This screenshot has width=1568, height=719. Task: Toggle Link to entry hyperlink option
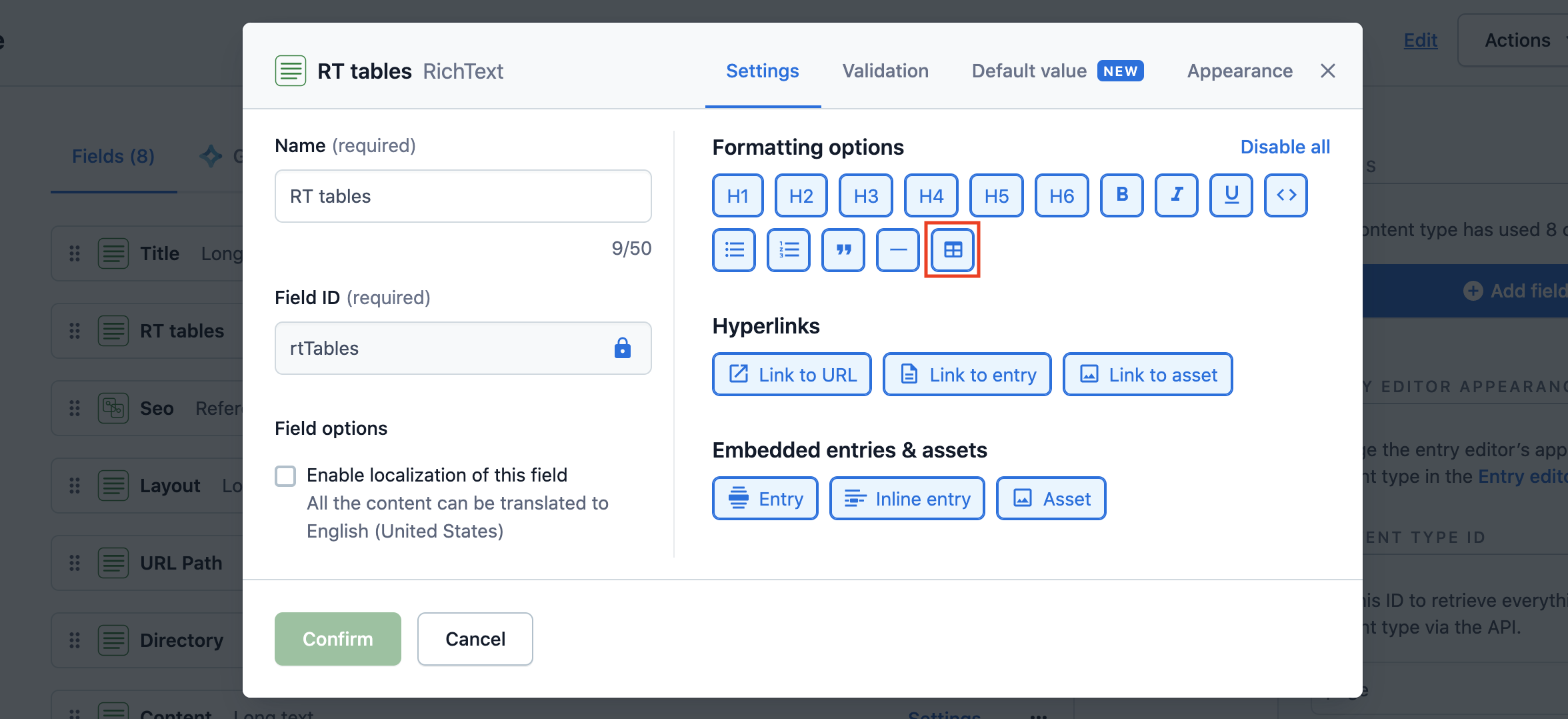967,374
